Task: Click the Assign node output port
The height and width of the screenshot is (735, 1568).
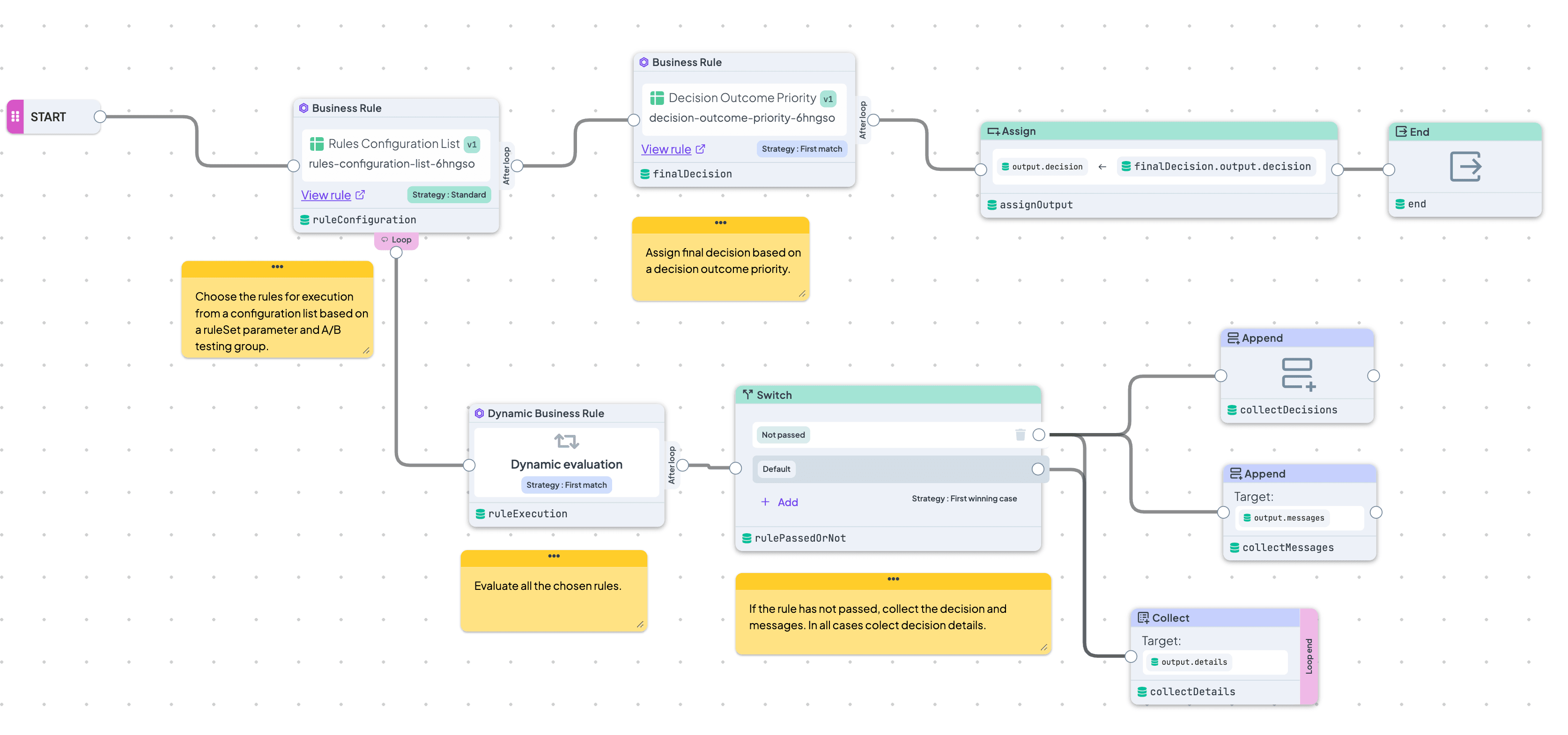Action: pyautogui.click(x=1337, y=170)
